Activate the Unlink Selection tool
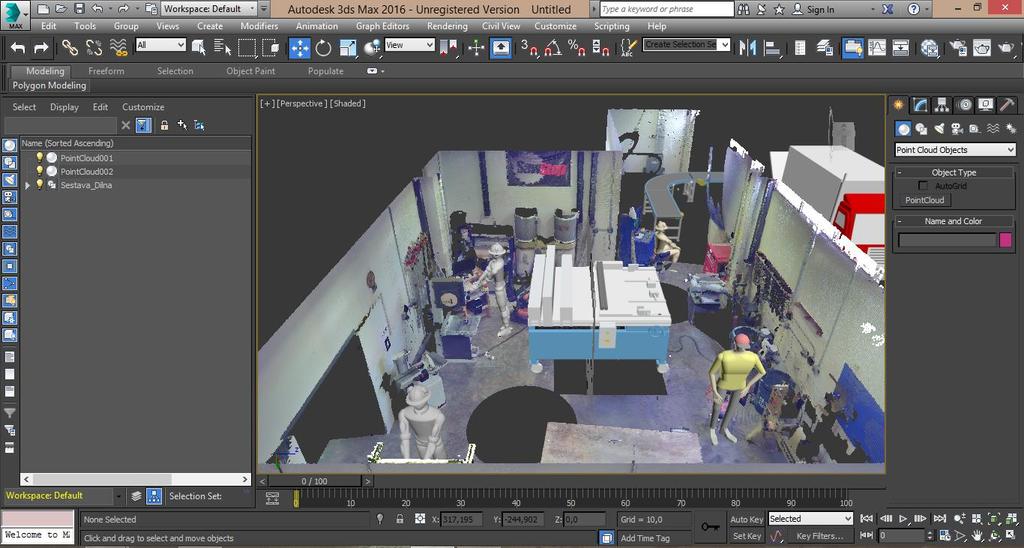This screenshot has width=1024, height=548. click(94, 48)
